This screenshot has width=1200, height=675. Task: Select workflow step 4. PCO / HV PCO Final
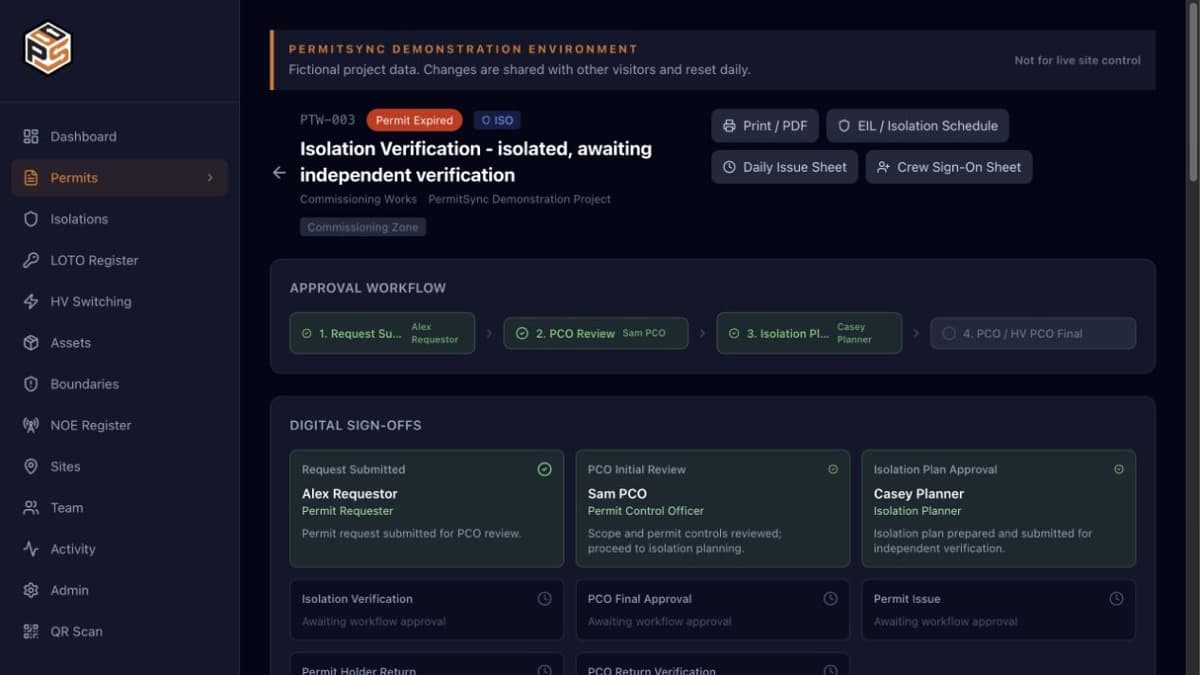tap(1033, 334)
